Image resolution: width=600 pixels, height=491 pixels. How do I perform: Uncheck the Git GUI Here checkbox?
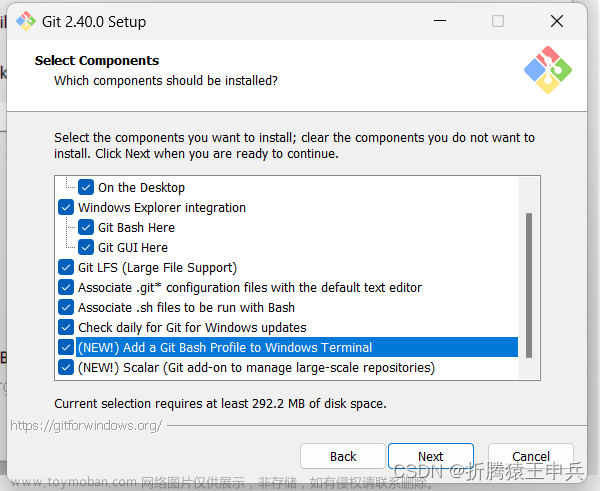(86, 247)
